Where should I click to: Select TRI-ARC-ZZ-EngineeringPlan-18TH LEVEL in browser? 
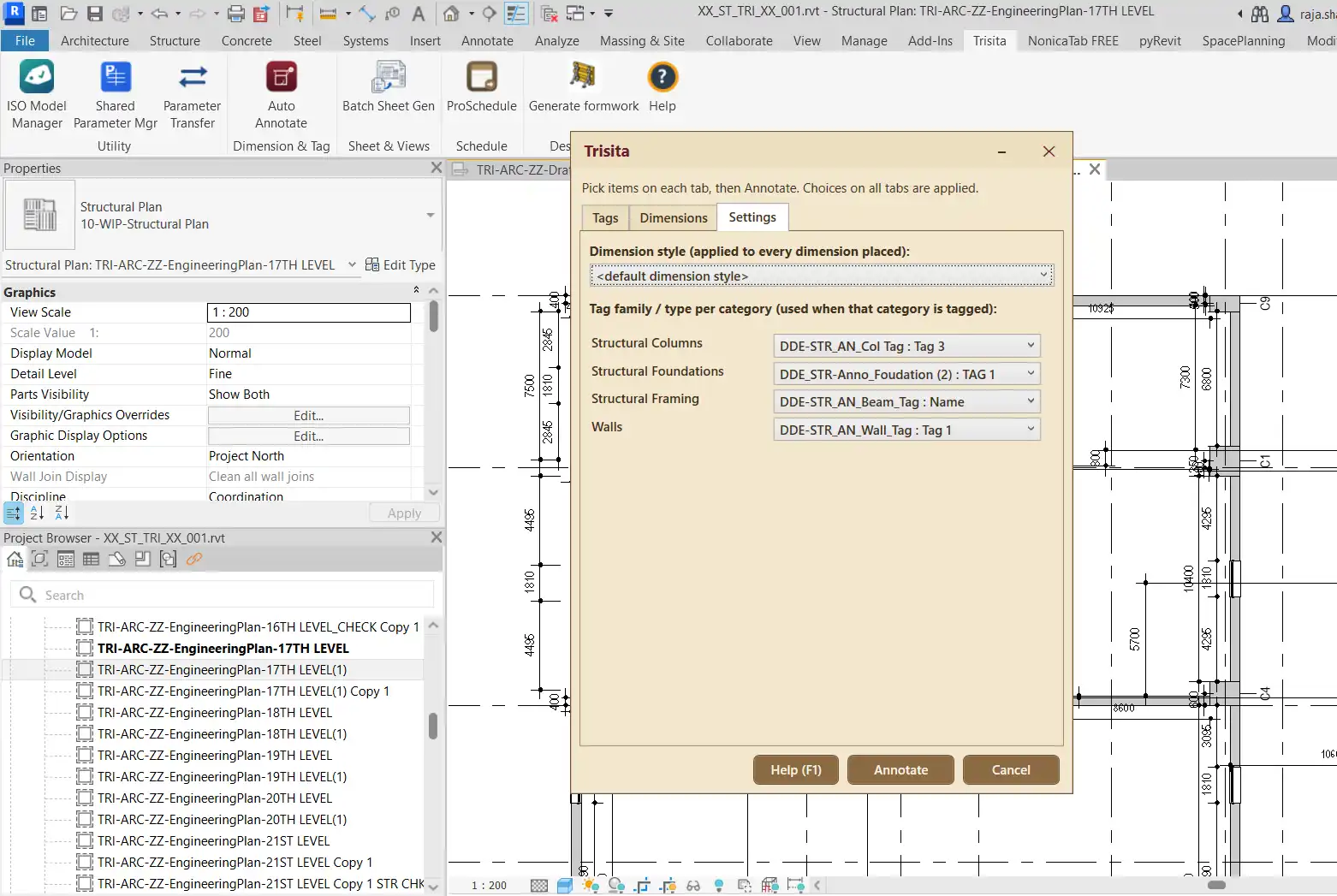coord(214,712)
